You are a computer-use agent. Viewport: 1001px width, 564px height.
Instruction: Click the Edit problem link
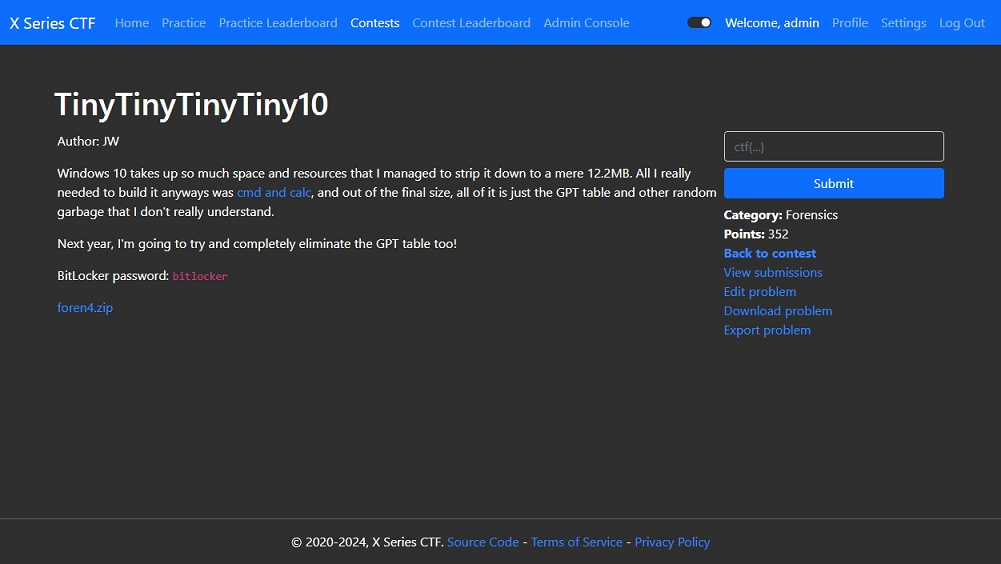(x=760, y=292)
